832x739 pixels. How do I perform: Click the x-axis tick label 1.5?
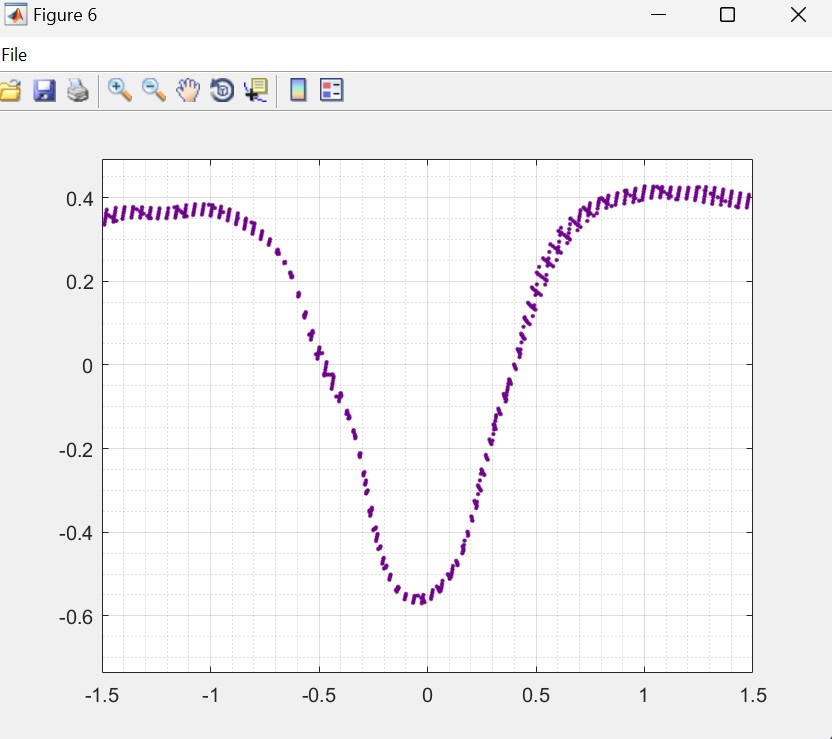tap(751, 695)
